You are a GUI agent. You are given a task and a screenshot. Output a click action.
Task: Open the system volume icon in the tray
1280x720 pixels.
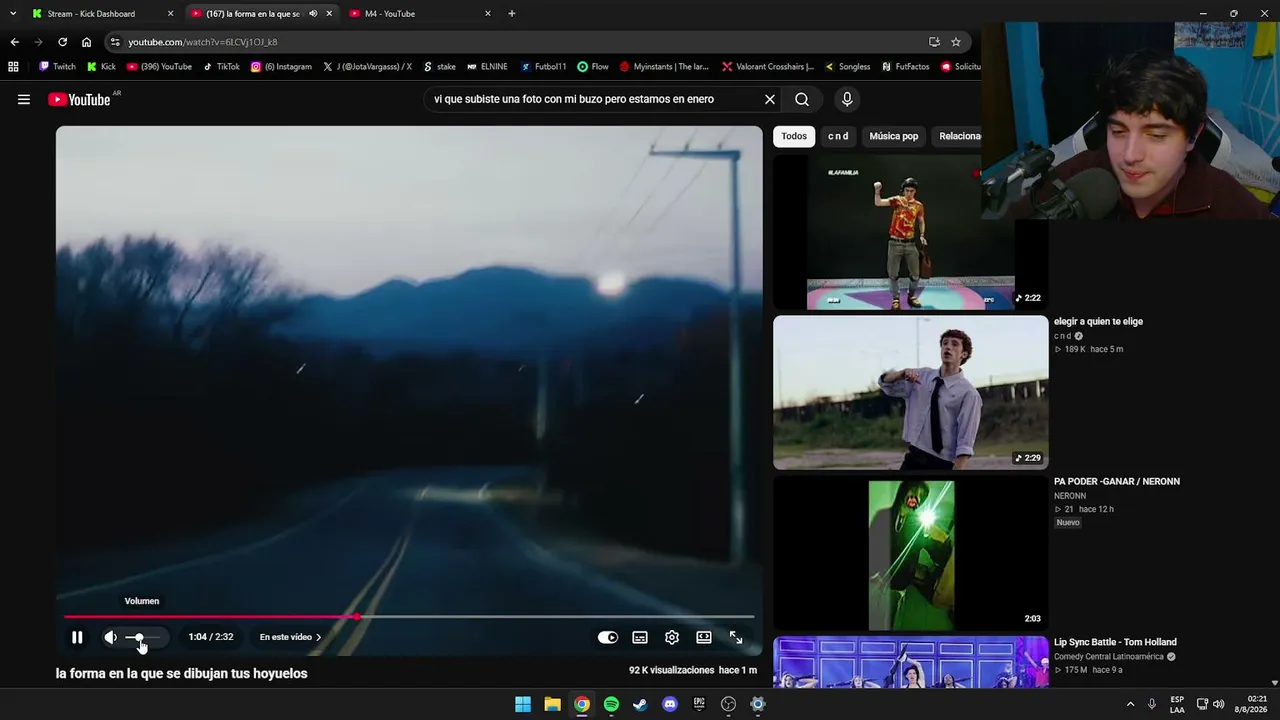1218,704
